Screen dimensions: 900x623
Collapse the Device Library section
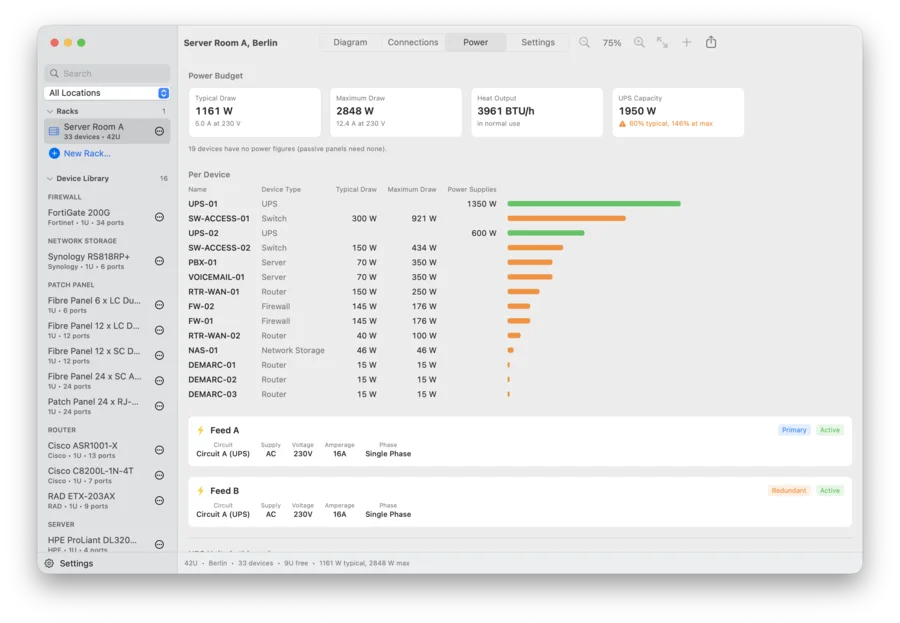(50, 179)
